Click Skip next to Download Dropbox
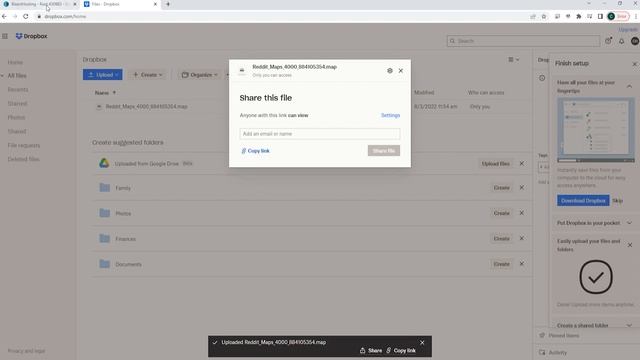 pos(618,201)
